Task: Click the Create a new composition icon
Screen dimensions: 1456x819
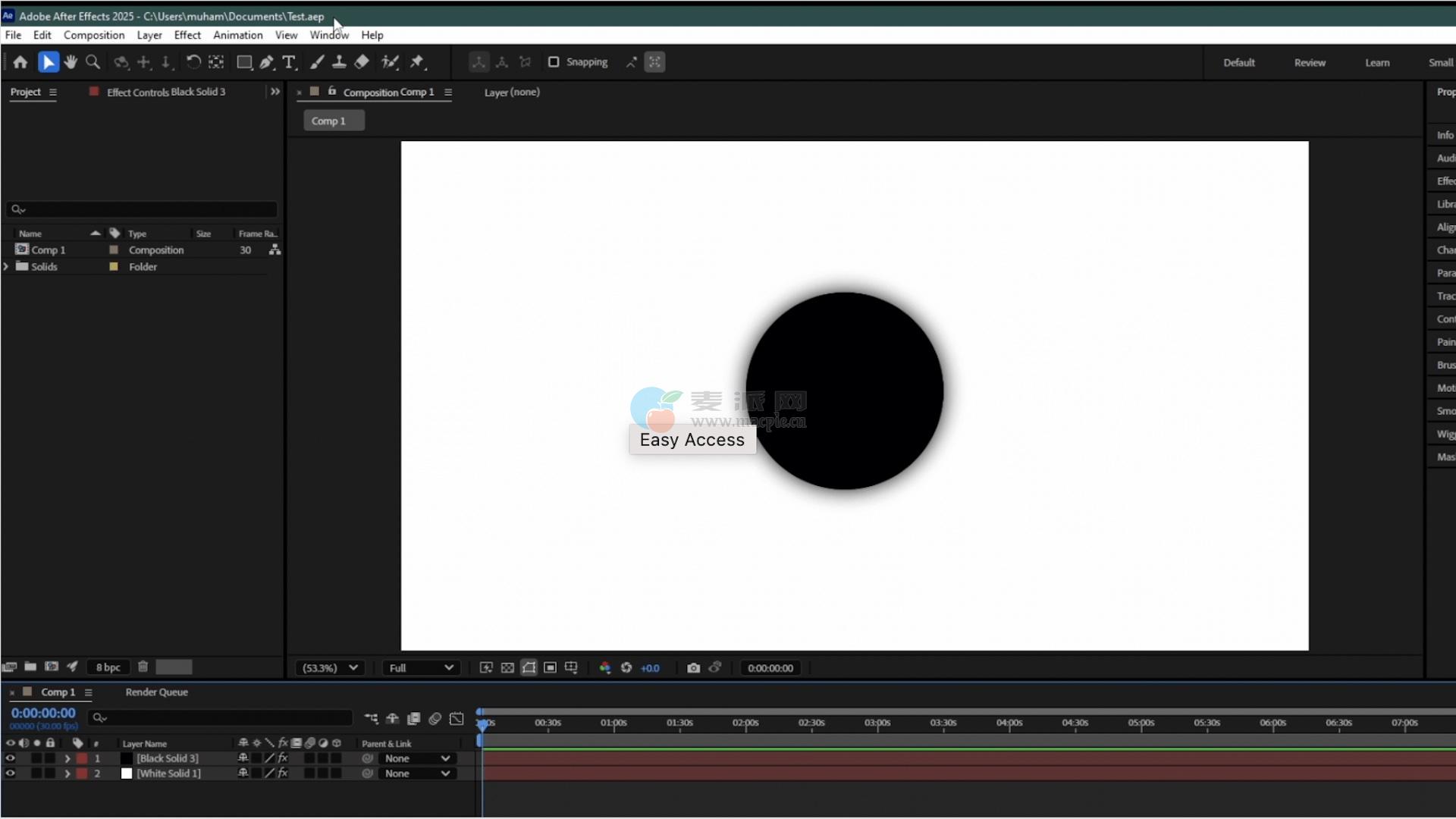Action: 52,667
